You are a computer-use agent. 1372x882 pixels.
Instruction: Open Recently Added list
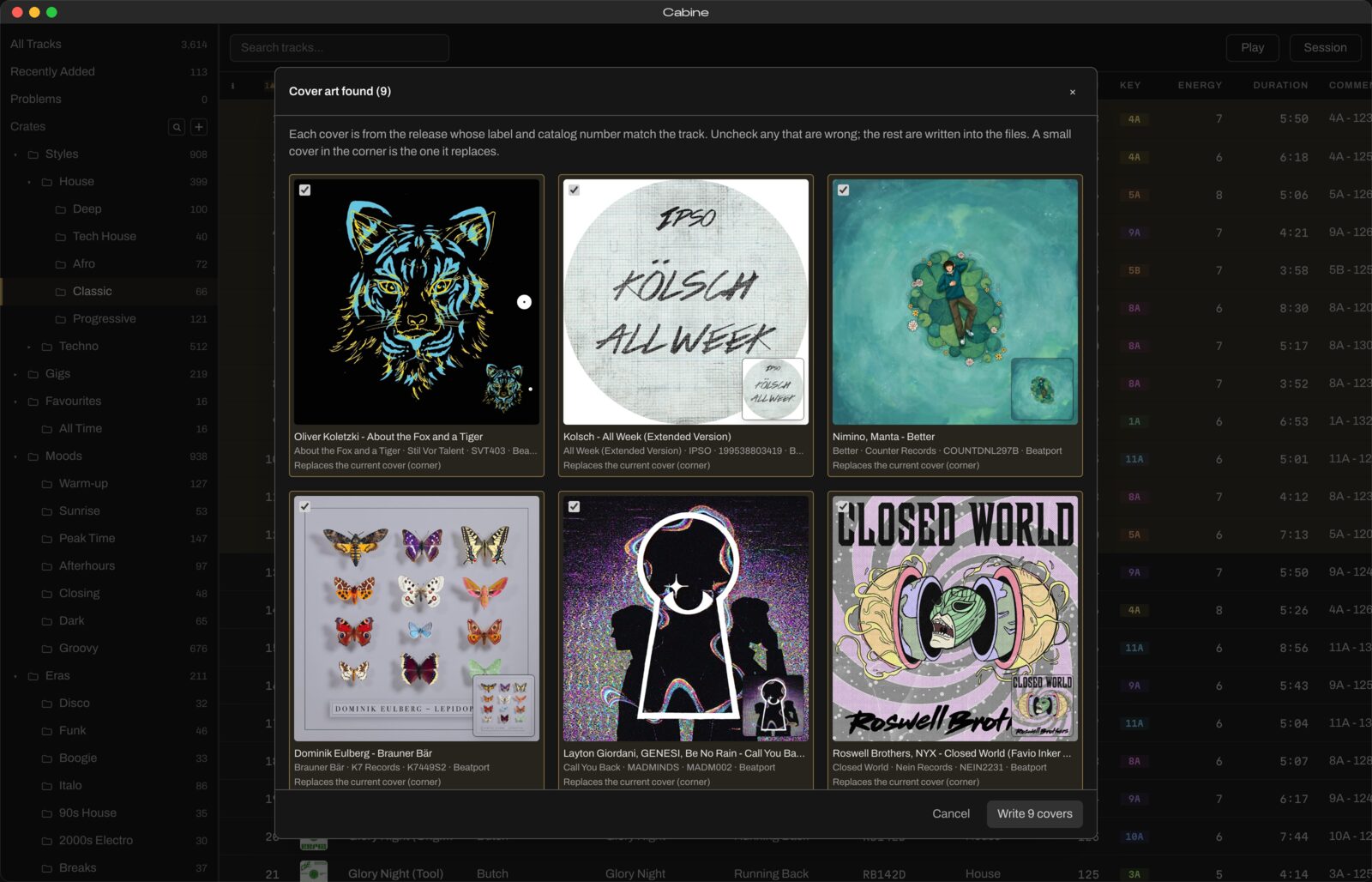pyautogui.click(x=109, y=71)
